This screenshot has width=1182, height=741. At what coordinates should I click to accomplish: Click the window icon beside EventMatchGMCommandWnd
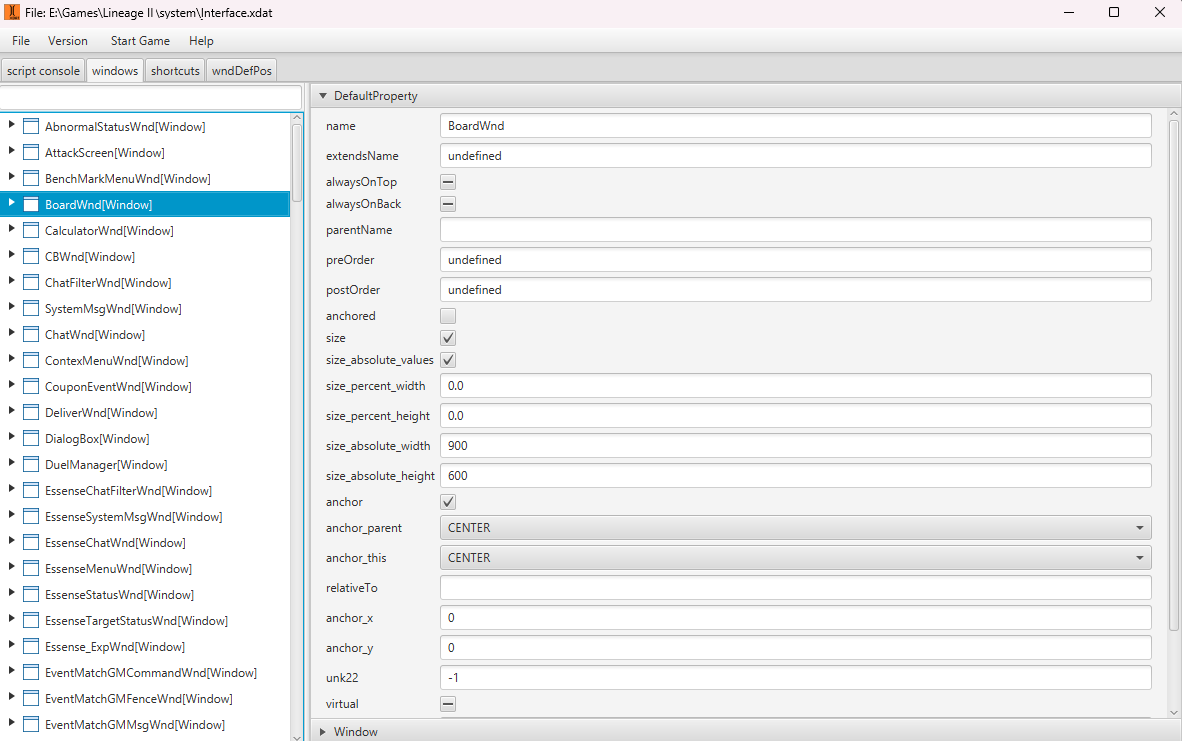31,672
